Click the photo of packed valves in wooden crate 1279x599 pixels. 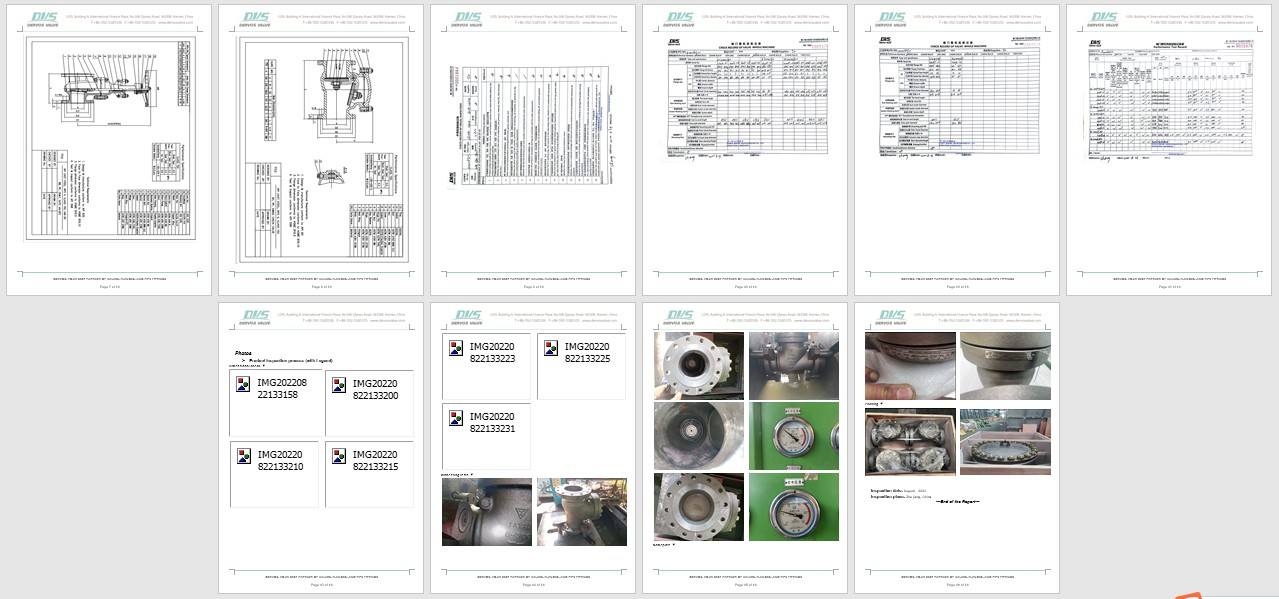click(910, 442)
